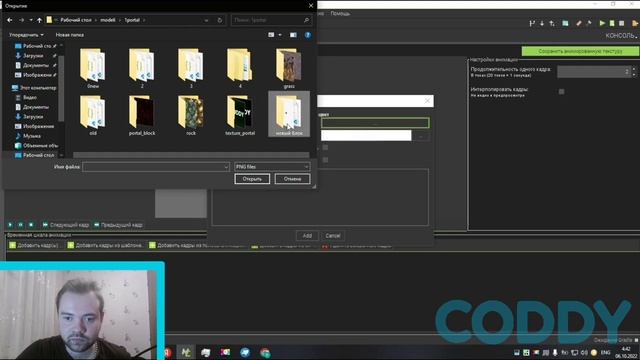Select 'Объемные объекты' in the sidebar

37,146
